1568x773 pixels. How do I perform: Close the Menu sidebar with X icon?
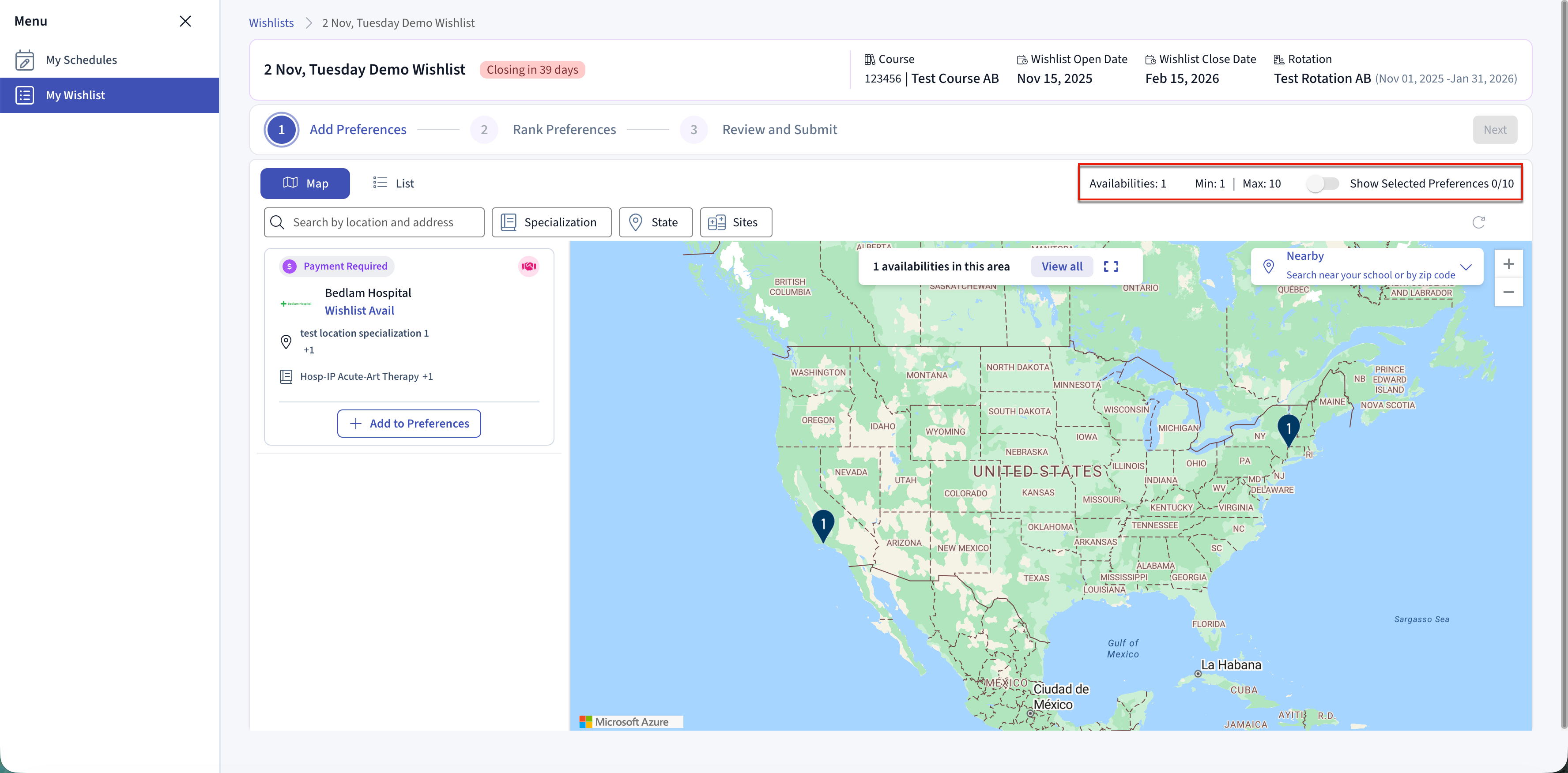[x=185, y=21]
